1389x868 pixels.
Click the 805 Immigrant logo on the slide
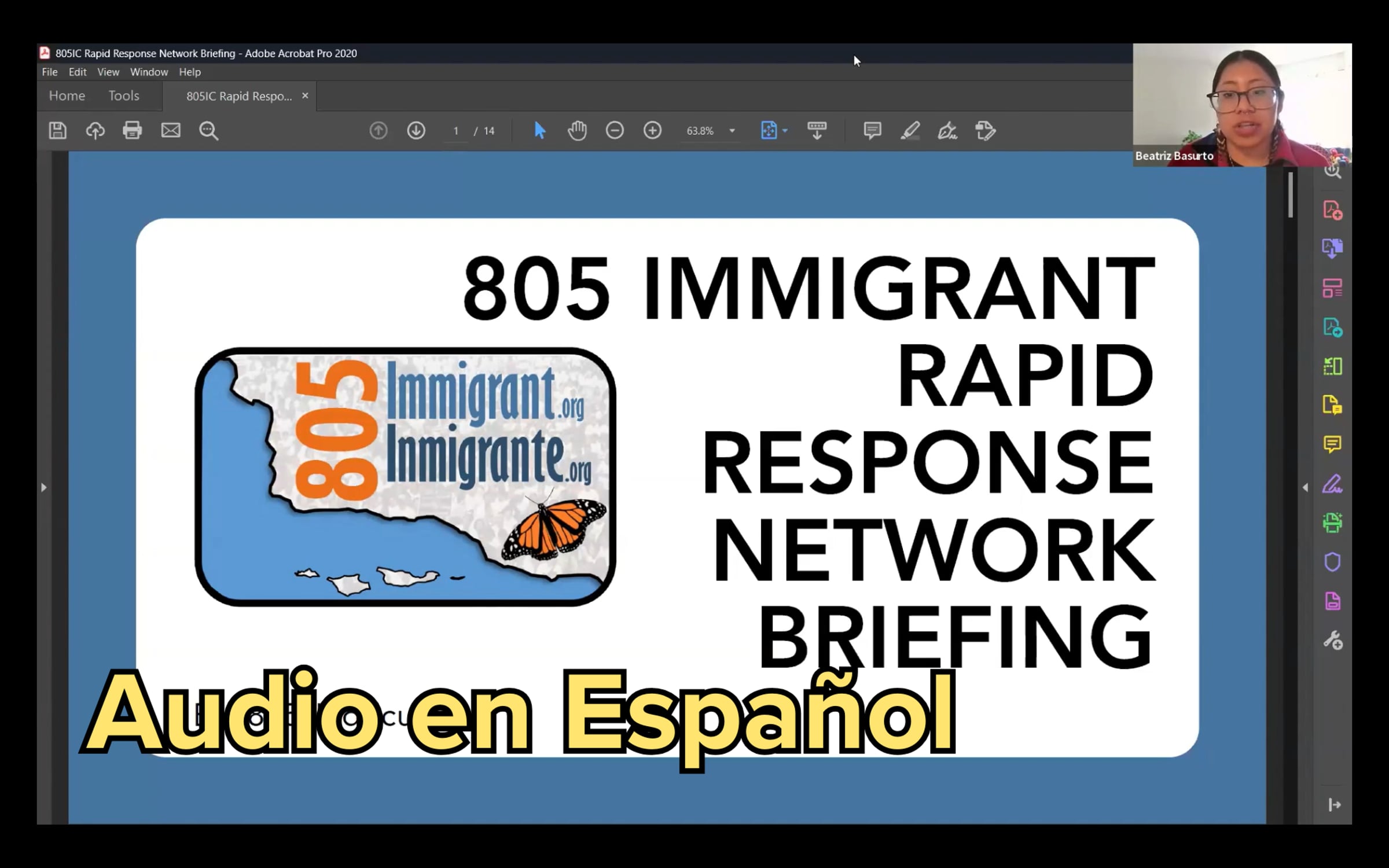pyautogui.click(x=406, y=477)
